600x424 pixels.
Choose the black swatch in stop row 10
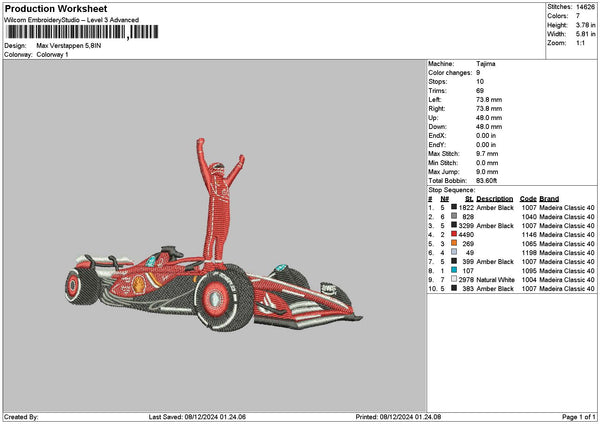pos(454,289)
